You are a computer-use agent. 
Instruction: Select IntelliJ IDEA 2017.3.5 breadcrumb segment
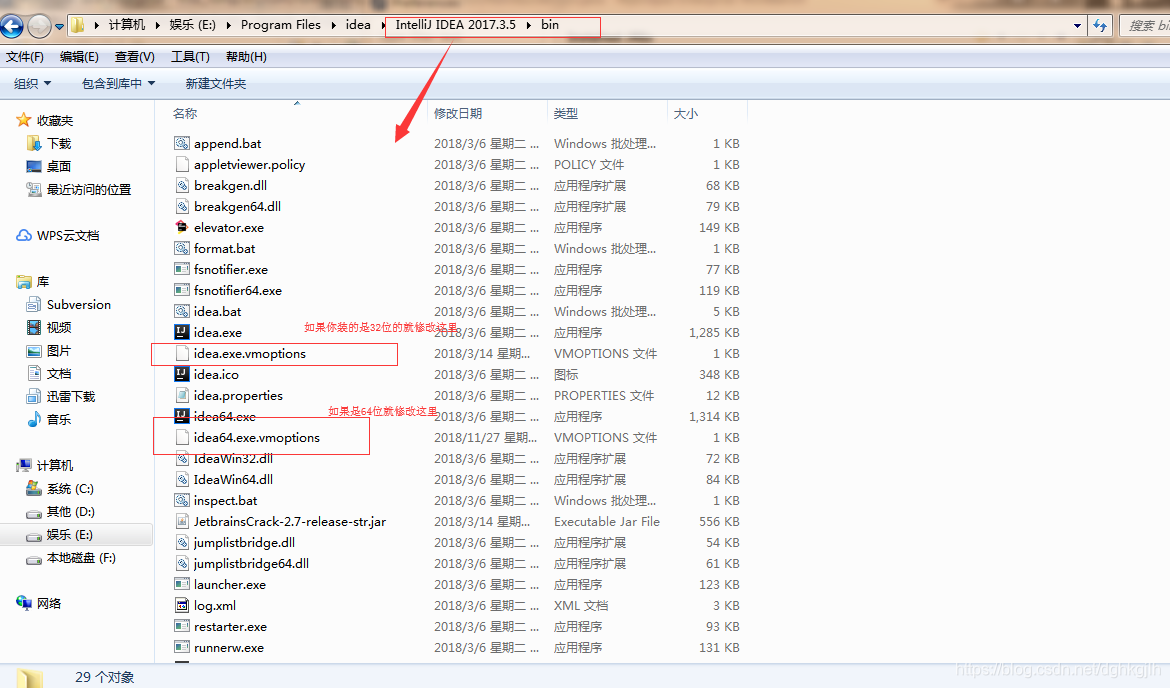[455, 25]
